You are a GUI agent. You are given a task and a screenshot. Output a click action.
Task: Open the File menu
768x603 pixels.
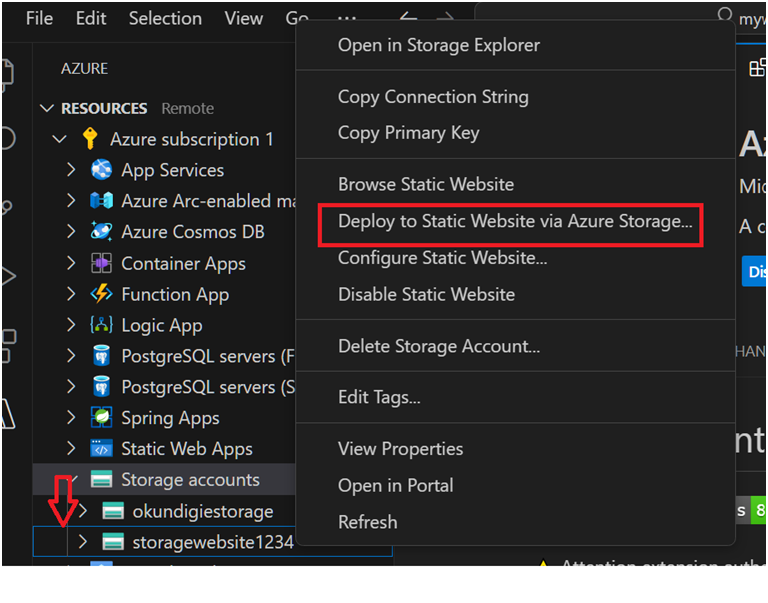click(39, 19)
